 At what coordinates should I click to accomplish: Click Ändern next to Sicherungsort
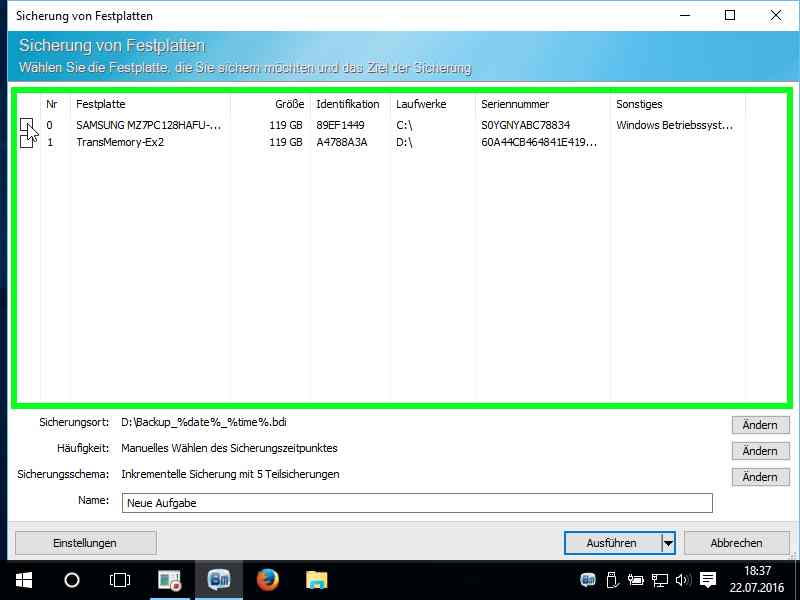(x=760, y=425)
